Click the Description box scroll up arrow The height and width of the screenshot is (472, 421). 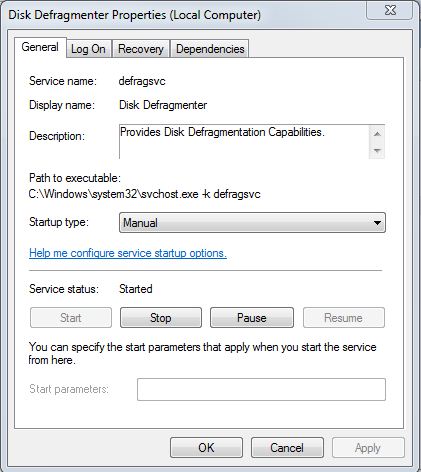coord(377,134)
